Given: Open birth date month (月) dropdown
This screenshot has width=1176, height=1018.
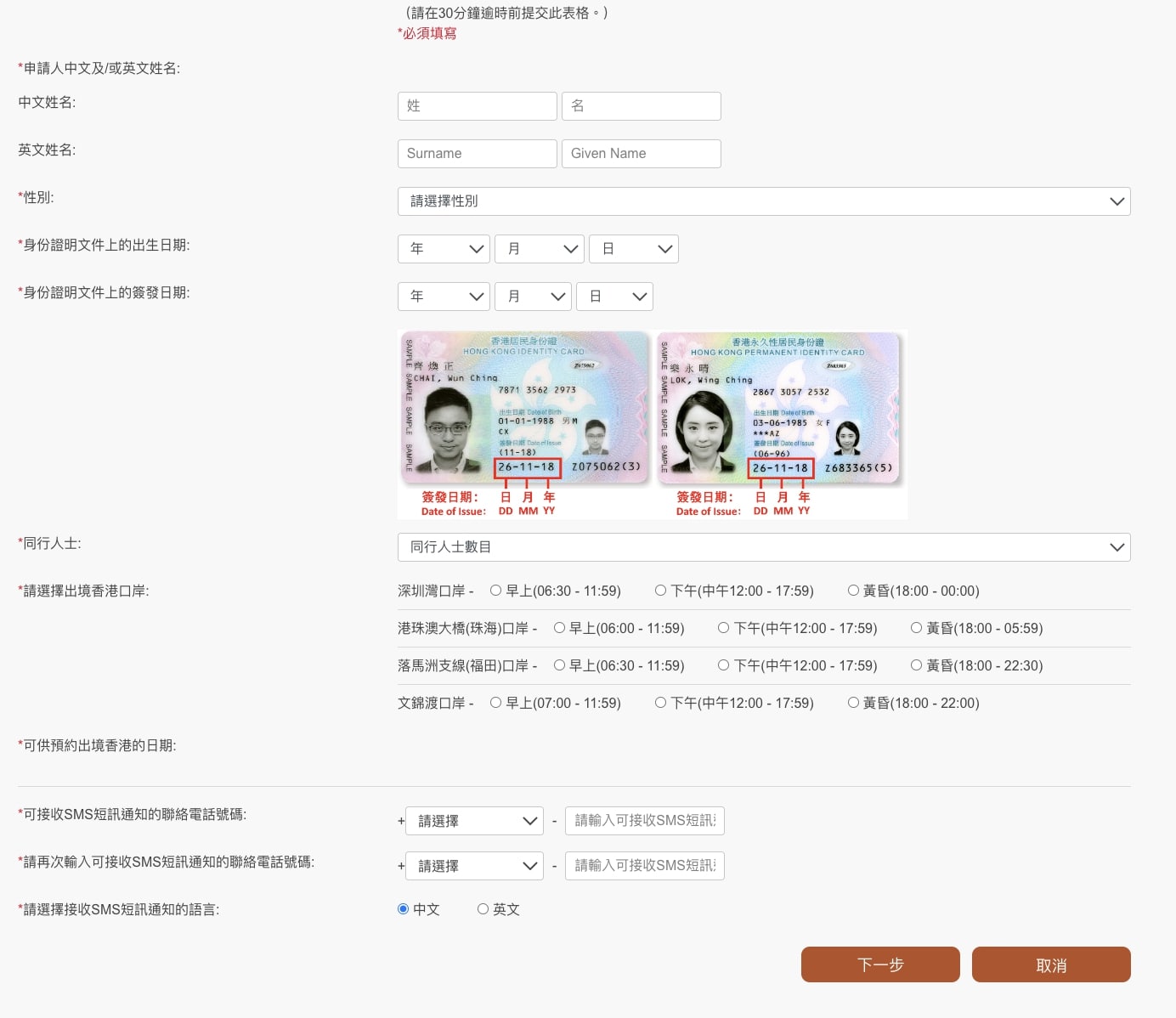Looking at the screenshot, I should [x=539, y=249].
